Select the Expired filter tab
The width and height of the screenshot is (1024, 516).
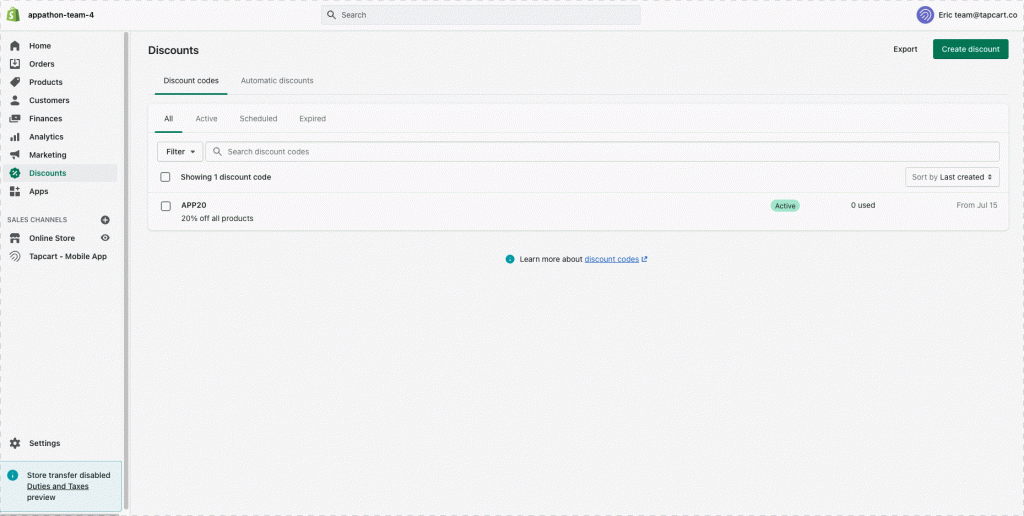point(312,119)
